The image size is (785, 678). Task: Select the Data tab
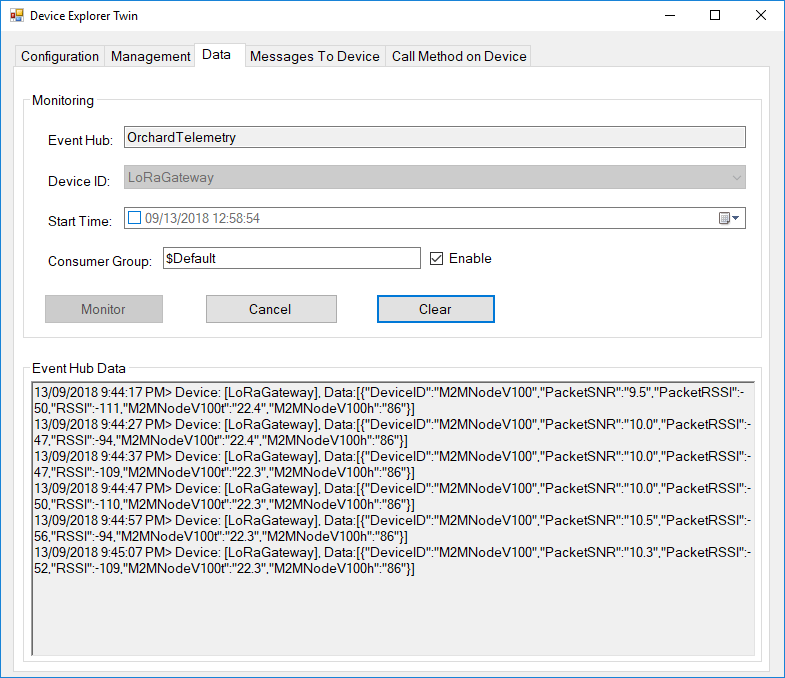[x=216, y=55]
